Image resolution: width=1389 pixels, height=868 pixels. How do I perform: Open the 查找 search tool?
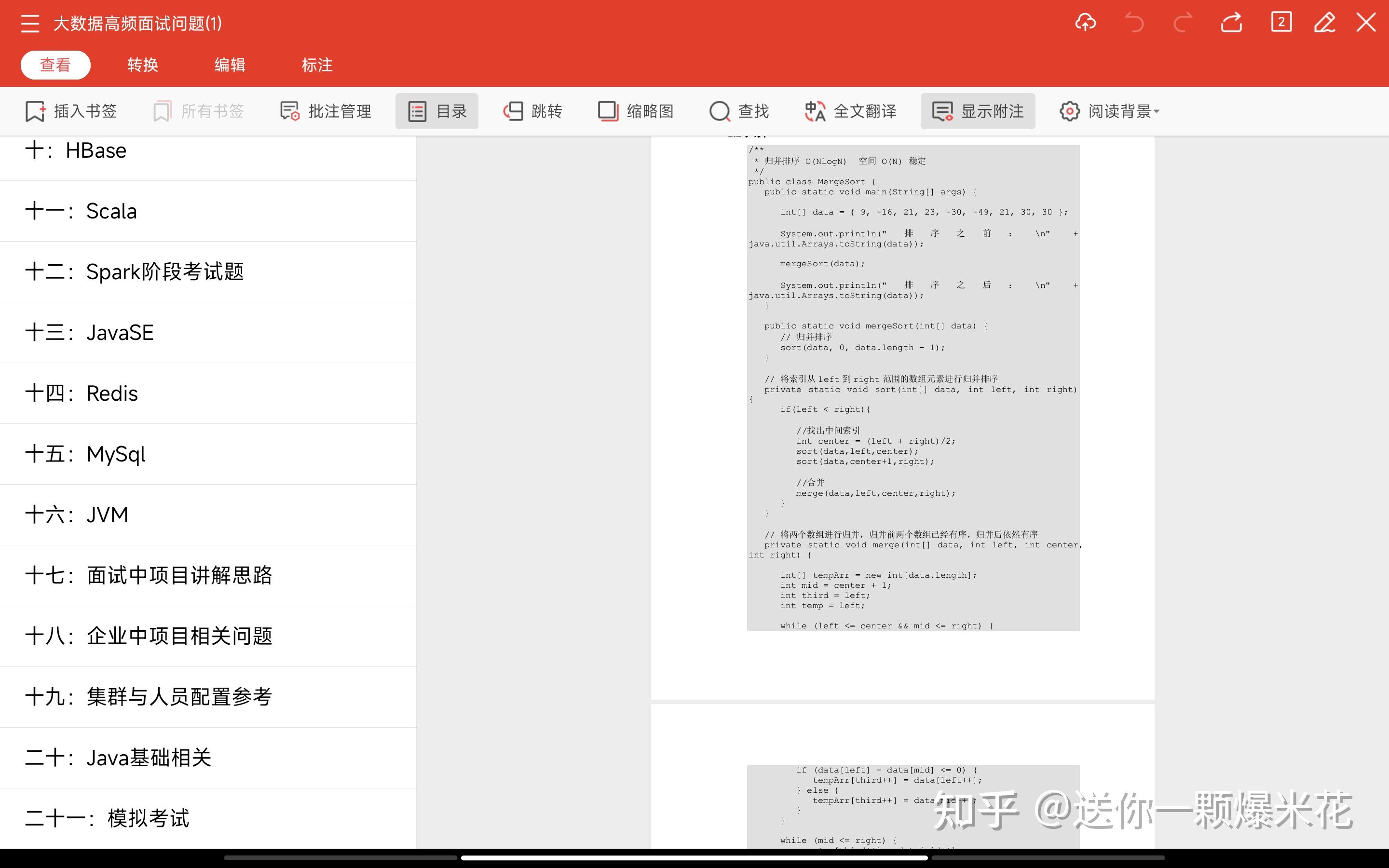pos(739,111)
